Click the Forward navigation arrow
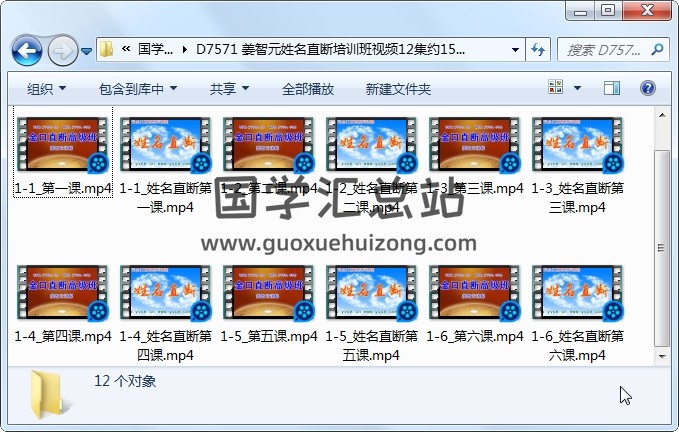Image resolution: width=679 pixels, height=432 pixels. (x=62, y=51)
